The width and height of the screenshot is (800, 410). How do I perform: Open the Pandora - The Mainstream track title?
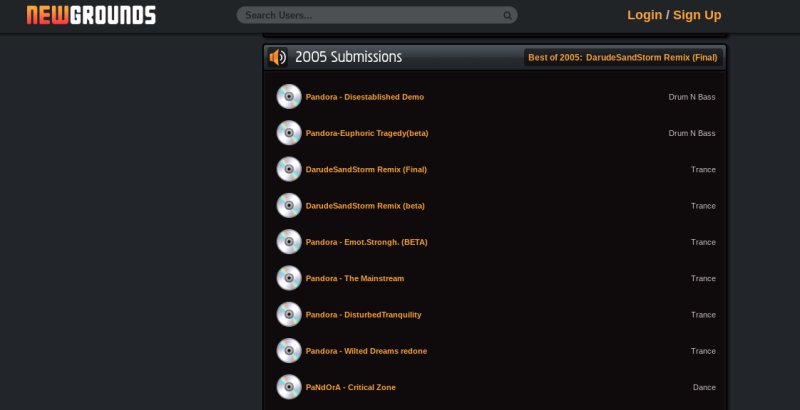[x=355, y=278]
